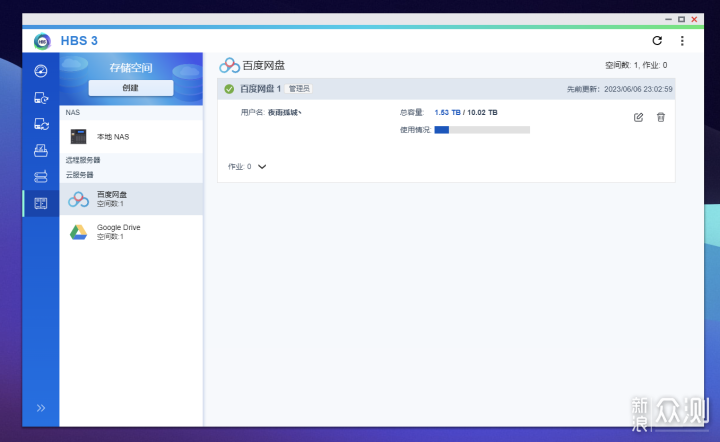Edit the 百度网盘 1 storage space
This screenshot has height=442, width=720.
click(x=638, y=117)
